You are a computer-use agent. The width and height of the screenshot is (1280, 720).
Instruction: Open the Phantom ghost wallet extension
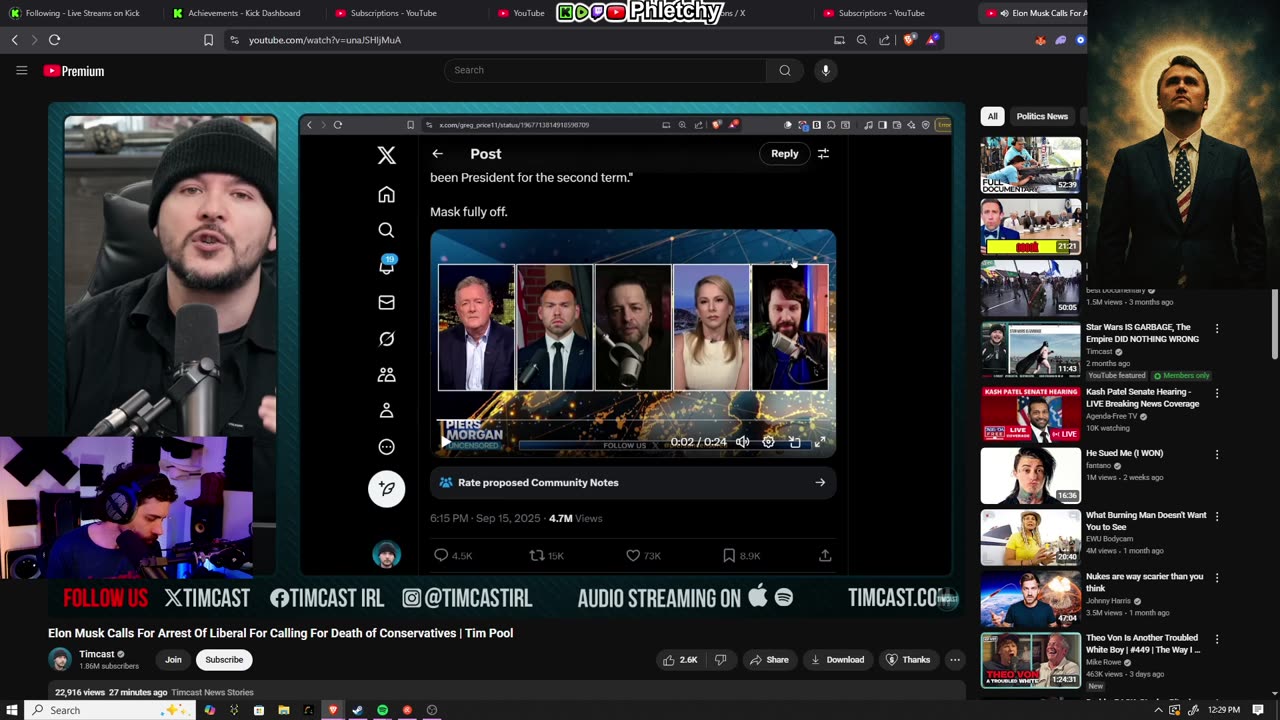pos(1061,40)
